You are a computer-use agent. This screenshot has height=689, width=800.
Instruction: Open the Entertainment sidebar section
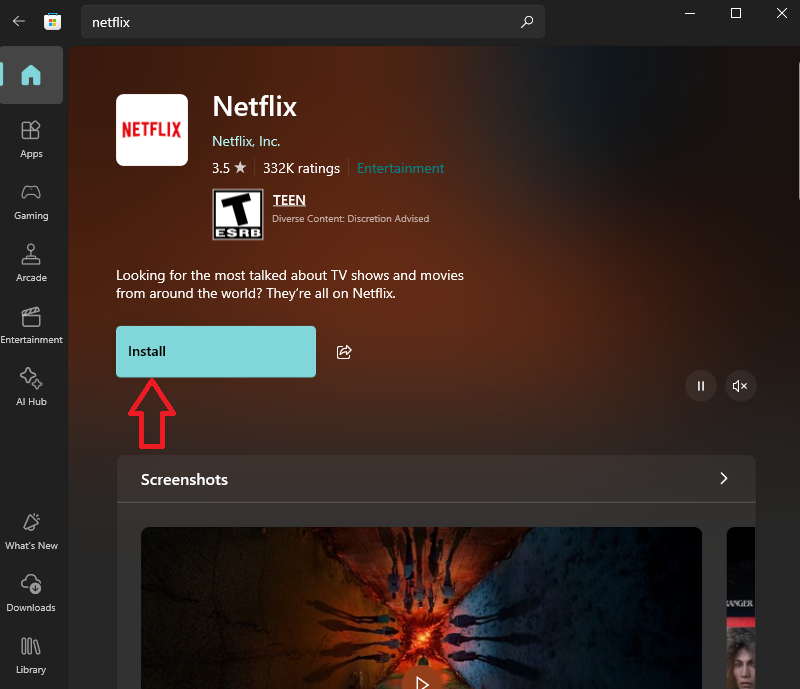[x=31, y=326]
